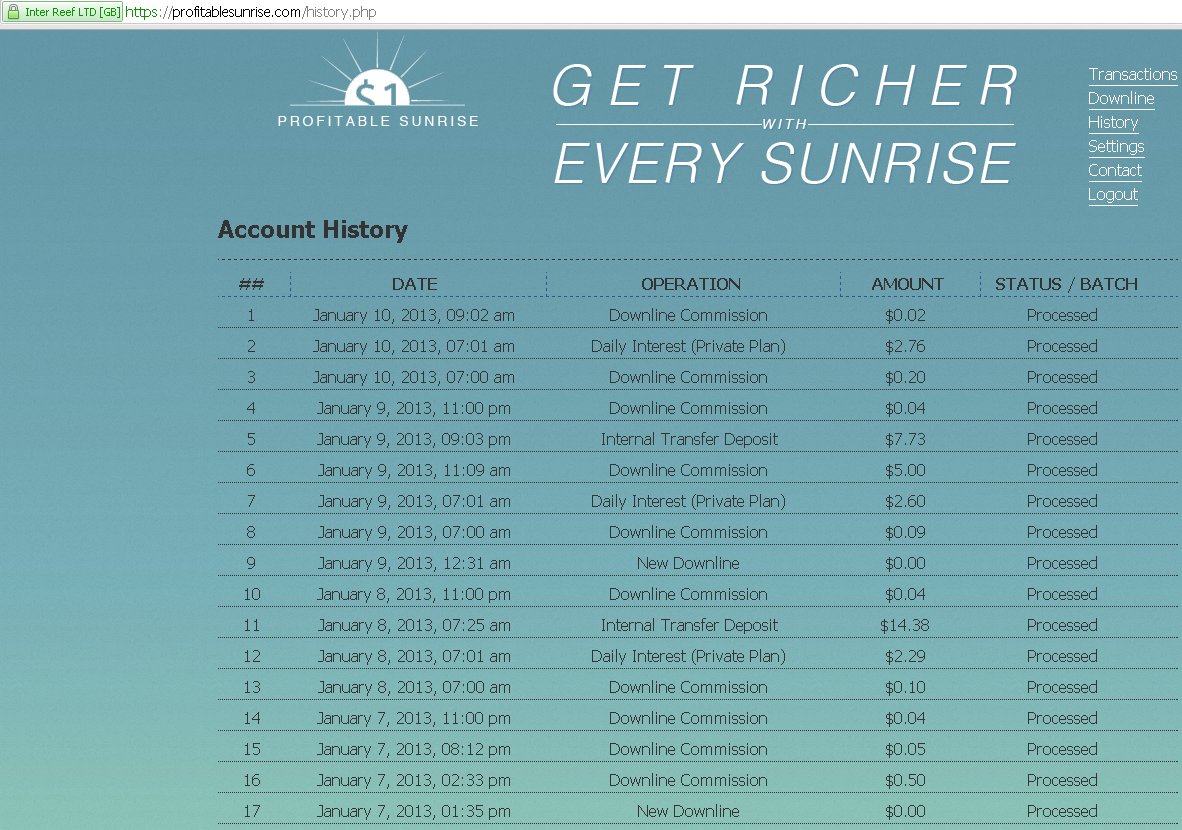Click New Downline operation in row 17
1182x830 pixels.
(687, 811)
